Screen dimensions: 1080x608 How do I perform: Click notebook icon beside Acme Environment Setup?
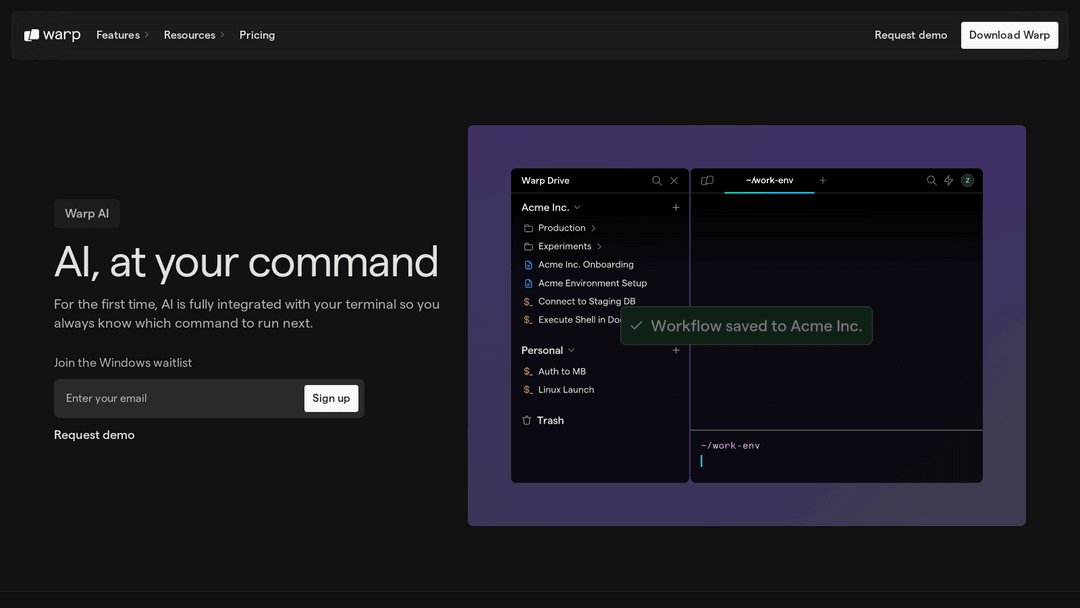[528, 284]
